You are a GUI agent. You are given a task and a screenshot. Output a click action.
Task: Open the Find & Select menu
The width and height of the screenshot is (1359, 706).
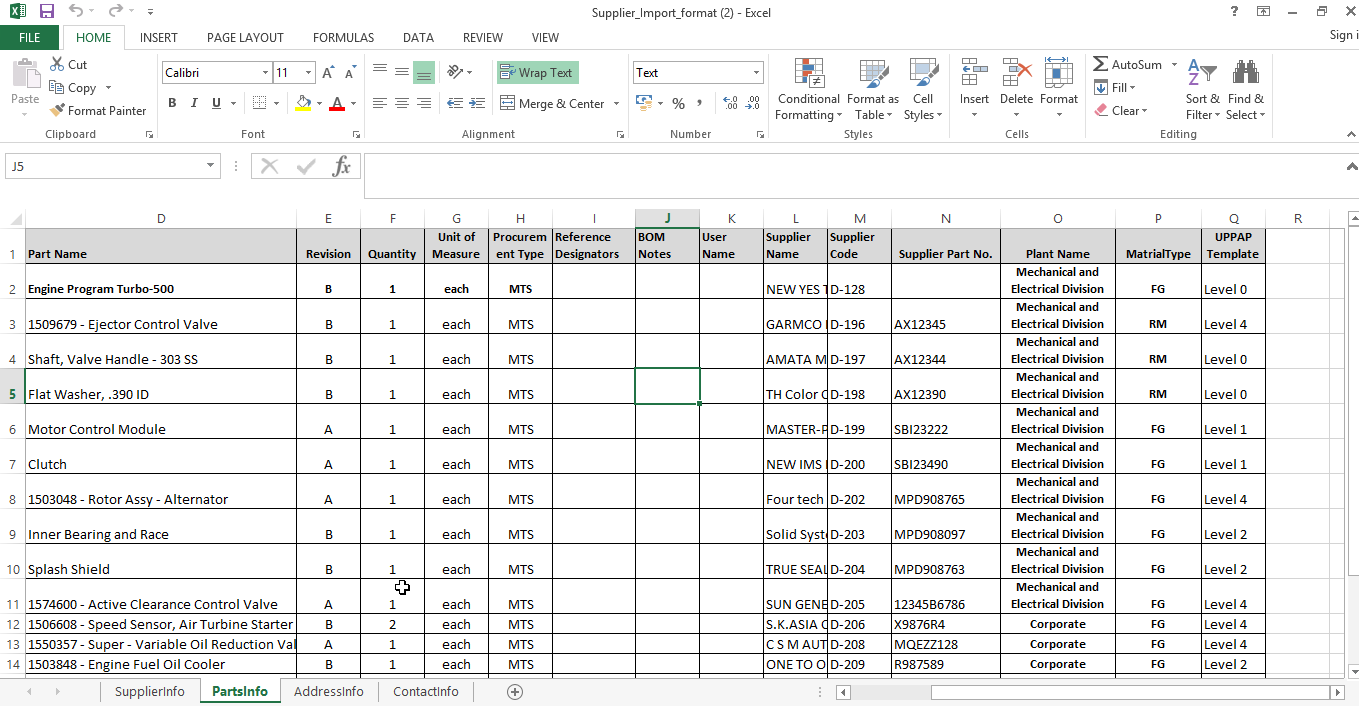1246,89
